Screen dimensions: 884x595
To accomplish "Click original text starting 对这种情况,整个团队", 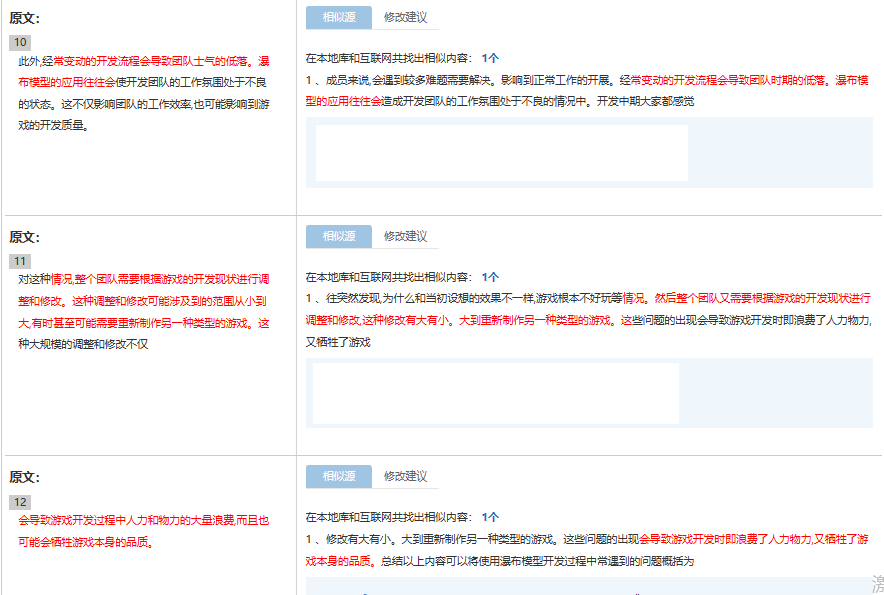I will pos(140,280).
